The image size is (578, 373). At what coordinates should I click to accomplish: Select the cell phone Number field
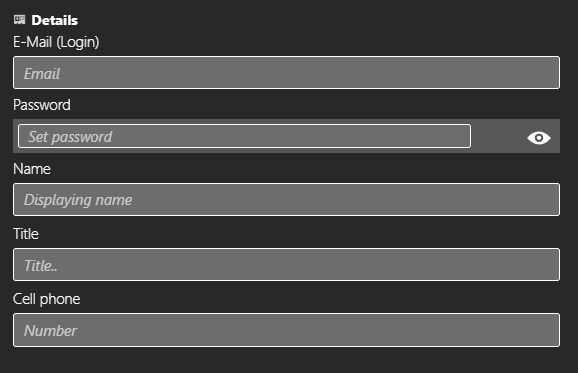pyautogui.click(x=286, y=330)
